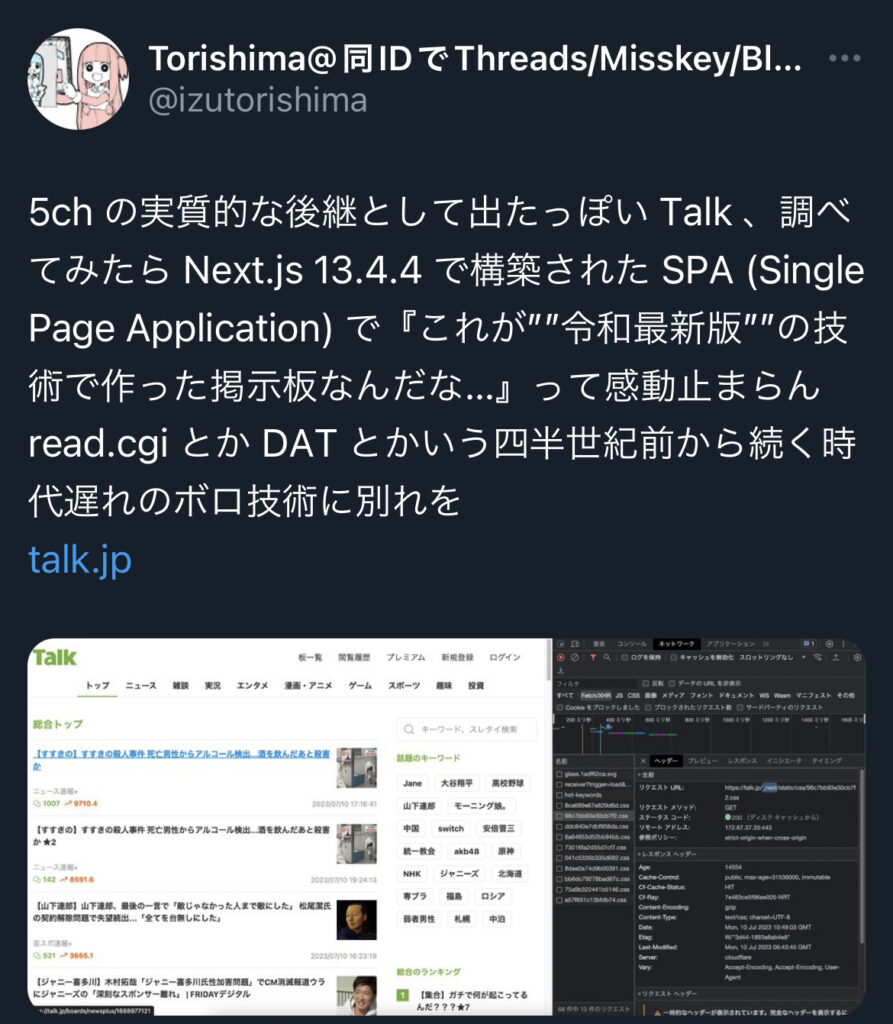This screenshot has width=893, height=1024.
Task: Open the three-dot more options menu
Action: pyautogui.click(x=845, y=58)
